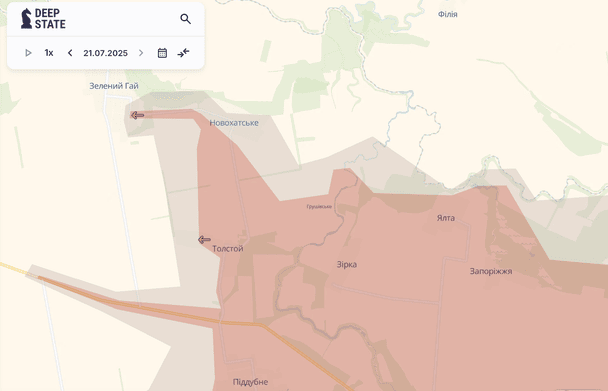The width and height of the screenshot is (608, 391).
Task: Select the Запоріжжя map label
Action: tap(491, 271)
